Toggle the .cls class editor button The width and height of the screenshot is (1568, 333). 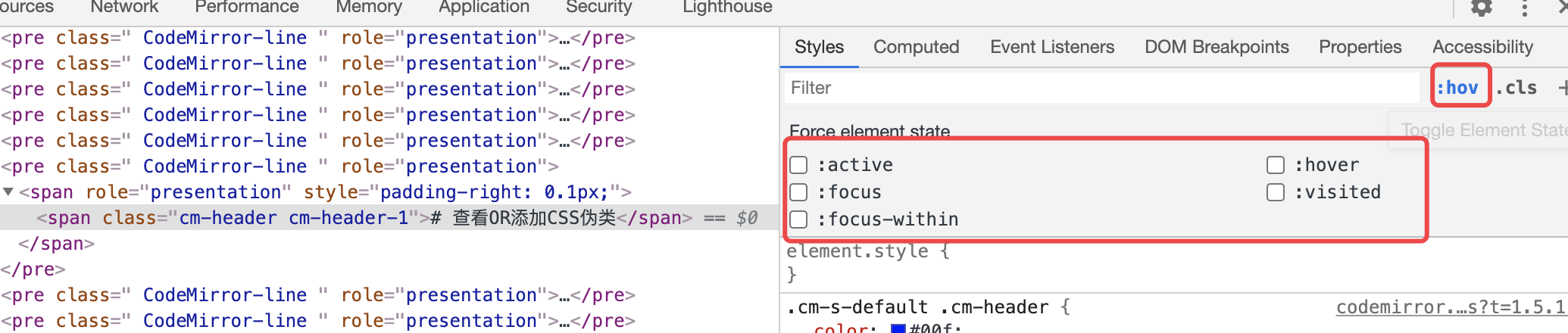1517,88
